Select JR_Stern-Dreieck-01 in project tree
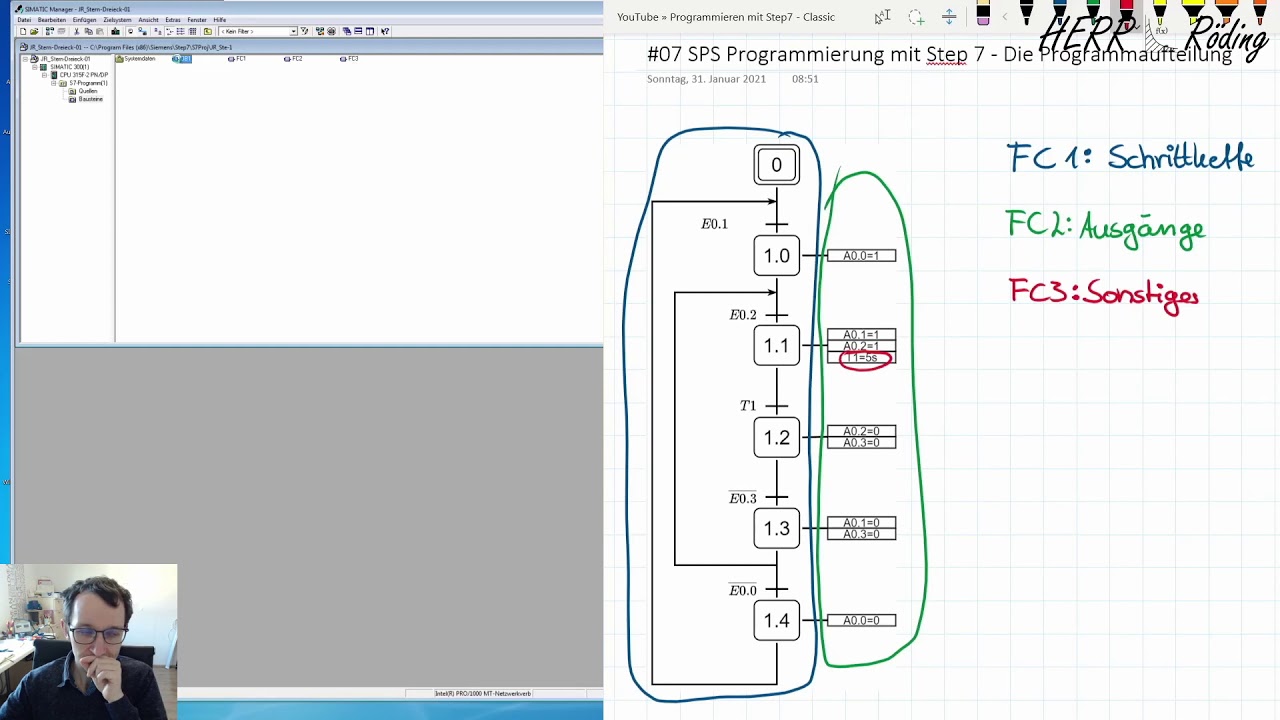Viewport: 1280px width, 720px height. coord(65,59)
